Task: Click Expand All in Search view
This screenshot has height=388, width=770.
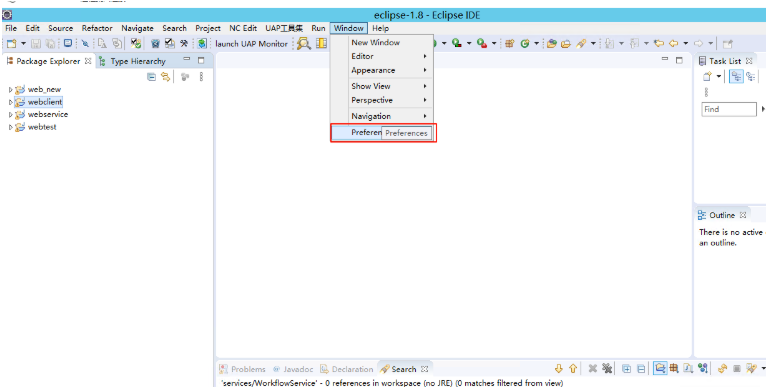Action: click(627, 369)
